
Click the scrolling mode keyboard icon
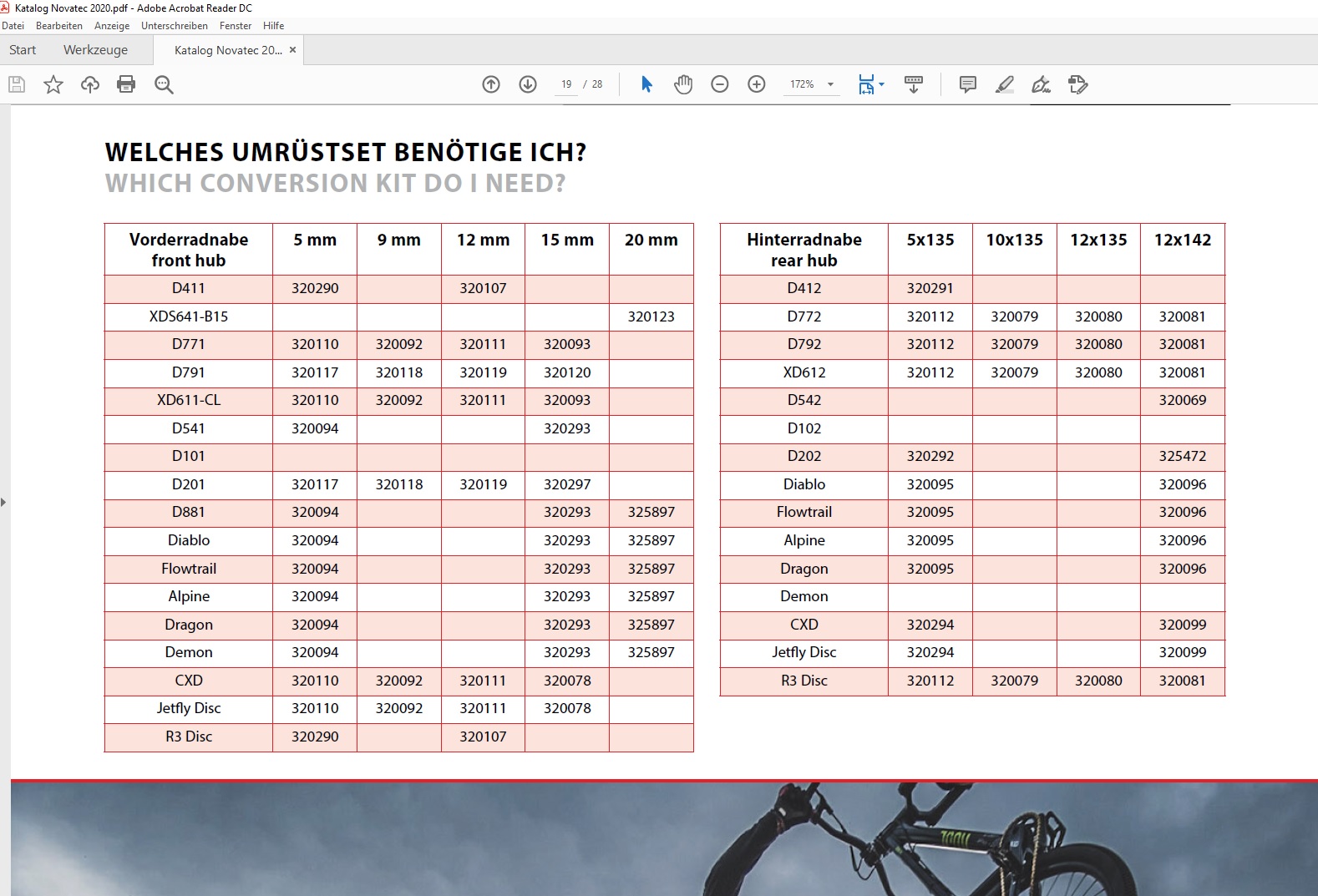tap(914, 84)
